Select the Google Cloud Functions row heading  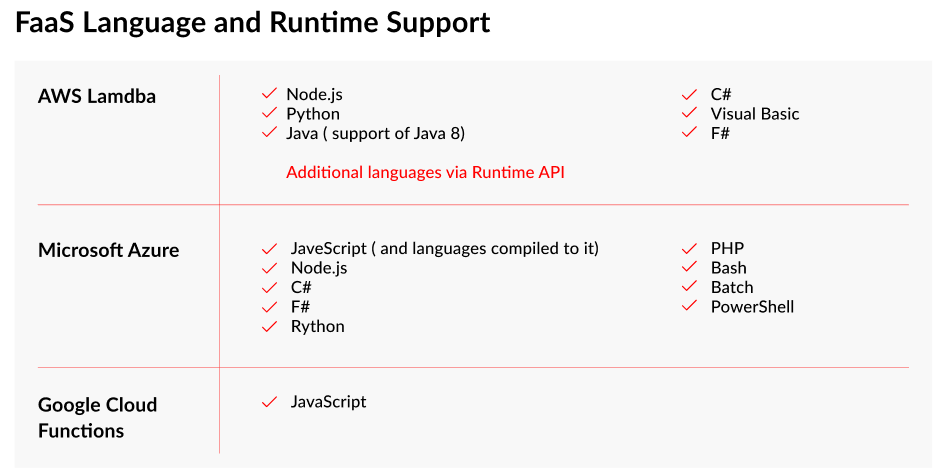(97, 418)
